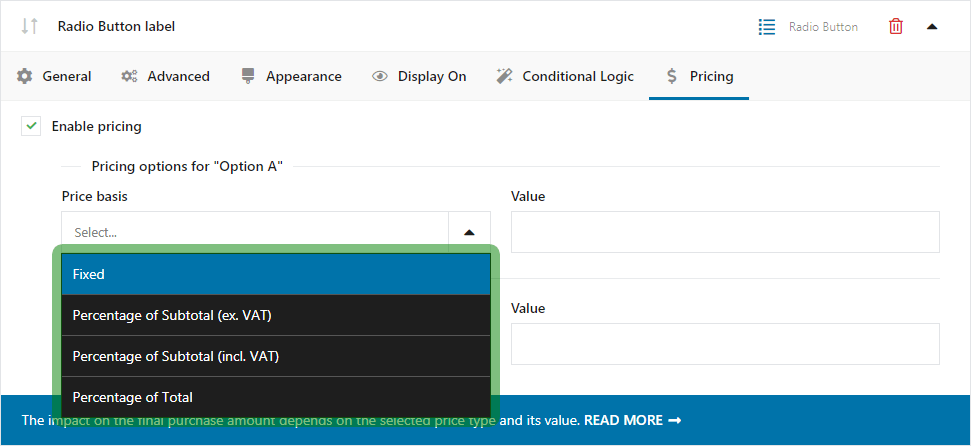Open the General tab
Viewport: 971px width, 446px height.
(x=54, y=76)
